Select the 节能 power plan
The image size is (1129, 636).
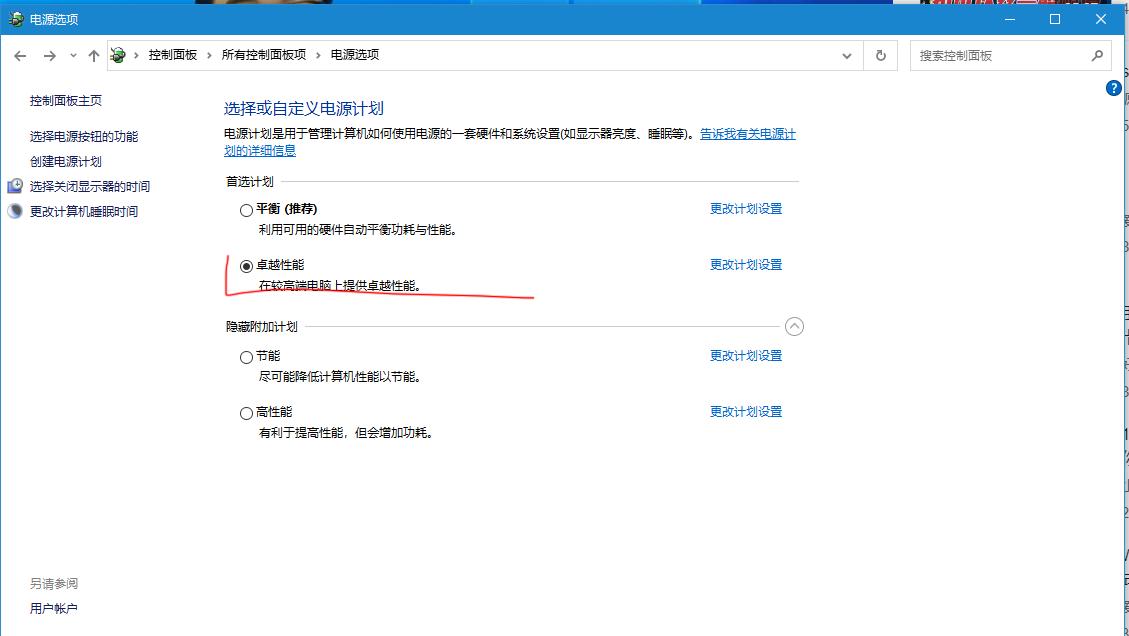coord(246,356)
